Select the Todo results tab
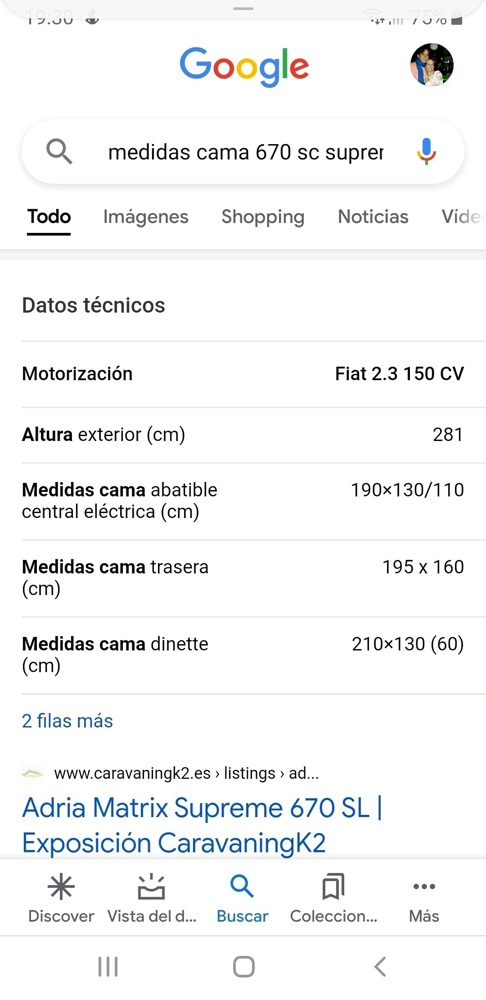Image resolution: width=486 pixels, height=1000 pixels. click(x=49, y=217)
